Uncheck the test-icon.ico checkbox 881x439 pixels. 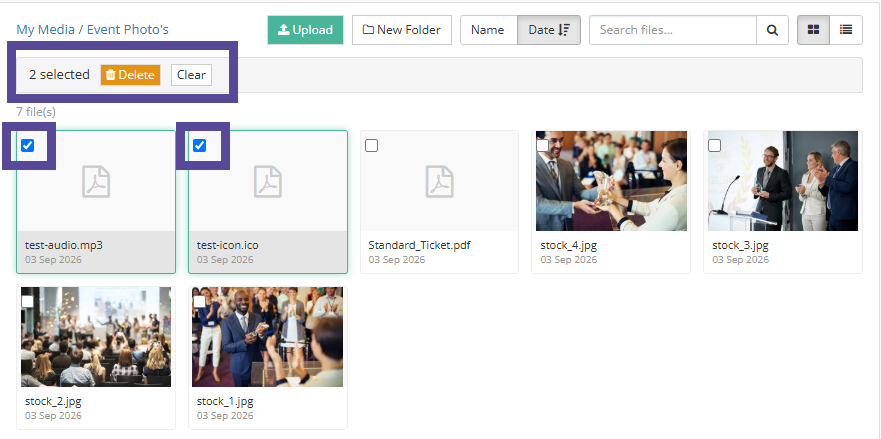(x=199, y=146)
